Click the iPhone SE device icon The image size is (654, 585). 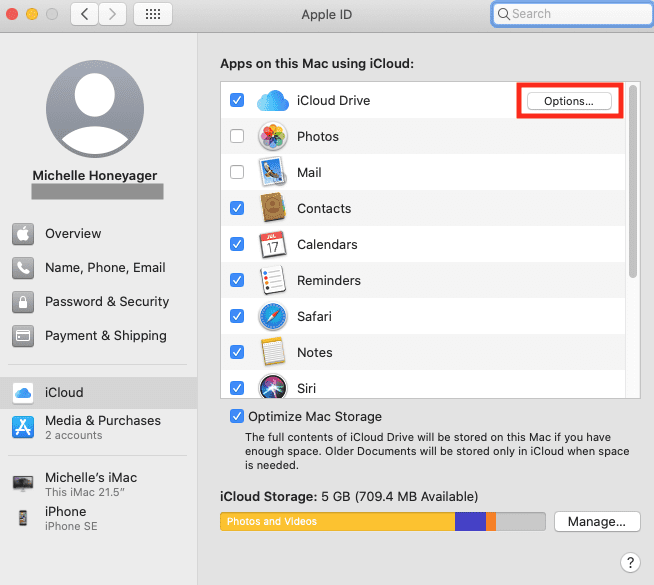point(23,518)
